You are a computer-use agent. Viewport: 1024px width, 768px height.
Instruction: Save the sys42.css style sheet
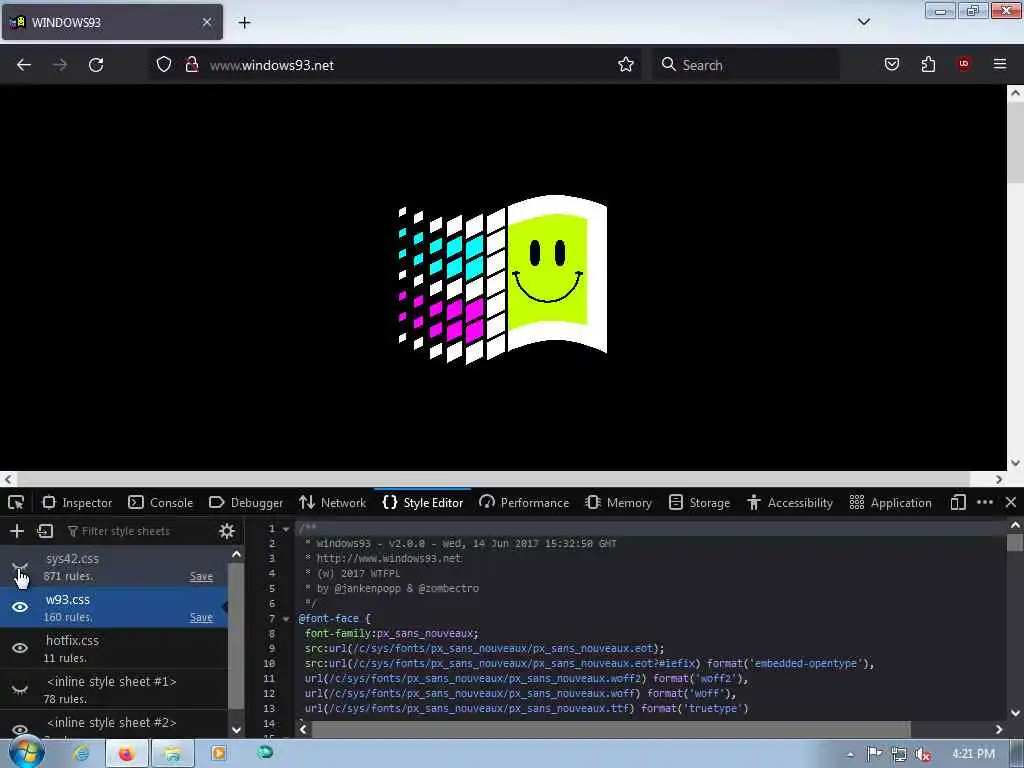[201, 577]
